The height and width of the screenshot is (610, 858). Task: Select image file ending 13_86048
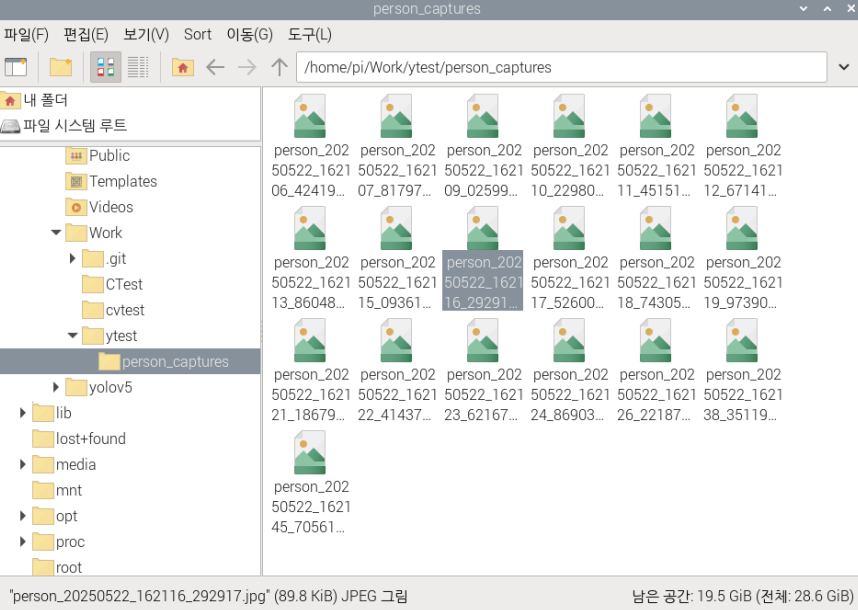(x=311, y=258)
